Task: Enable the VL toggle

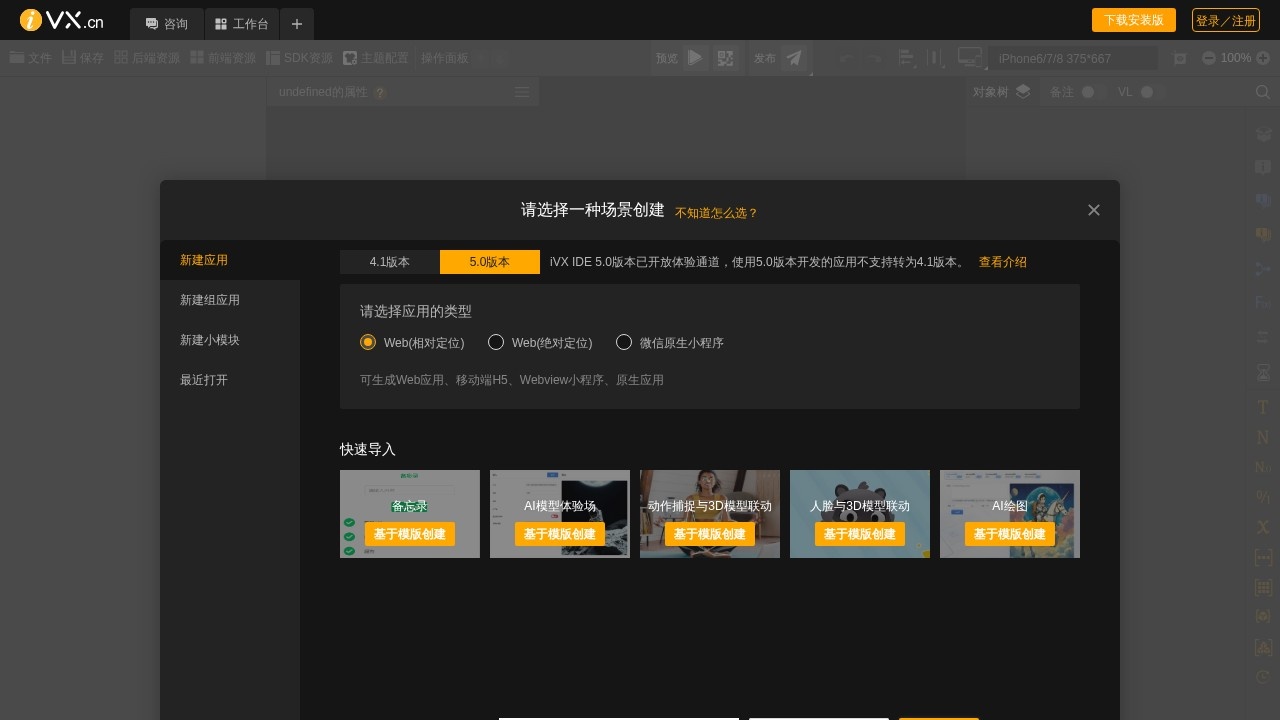Action: pyautogui.click(x=1147, y=91)
